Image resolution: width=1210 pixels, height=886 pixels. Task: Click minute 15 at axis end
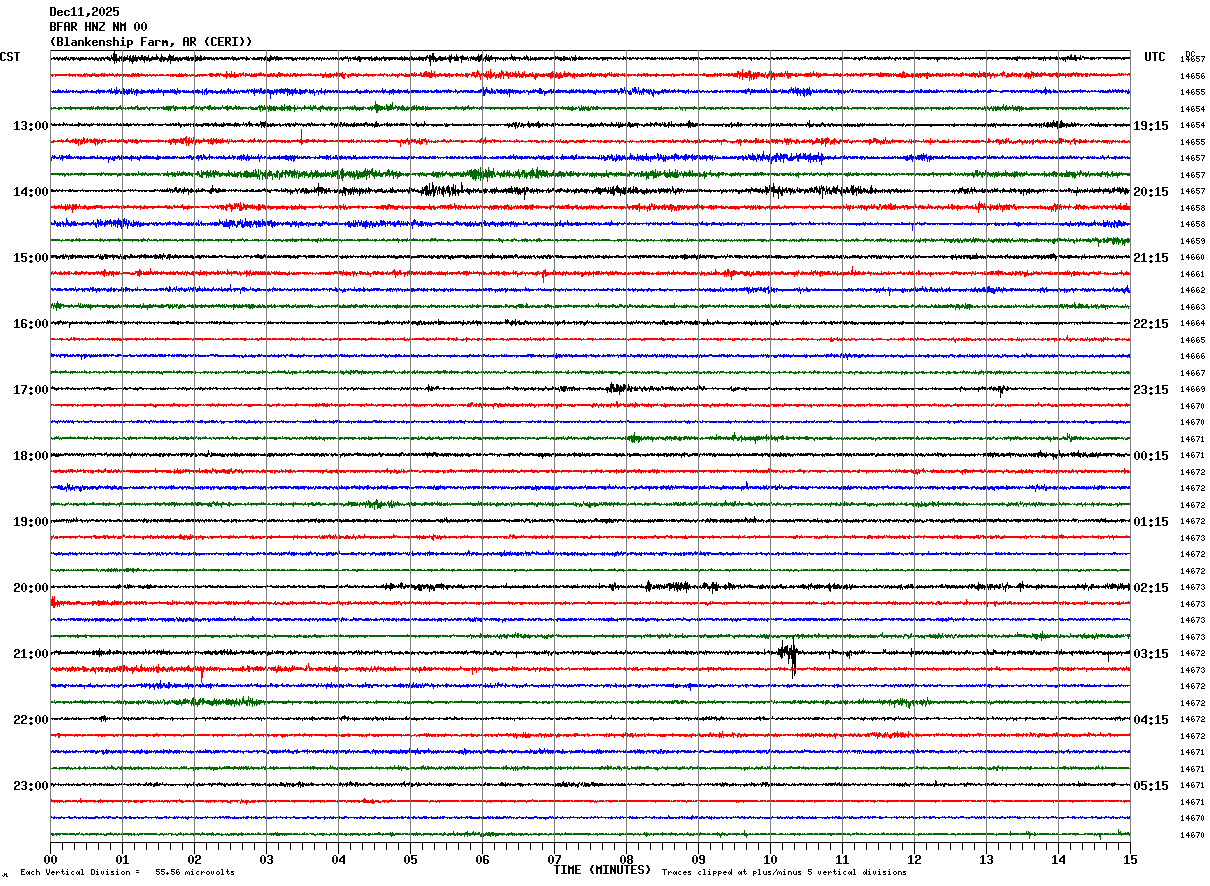(x=1130, y=859)
